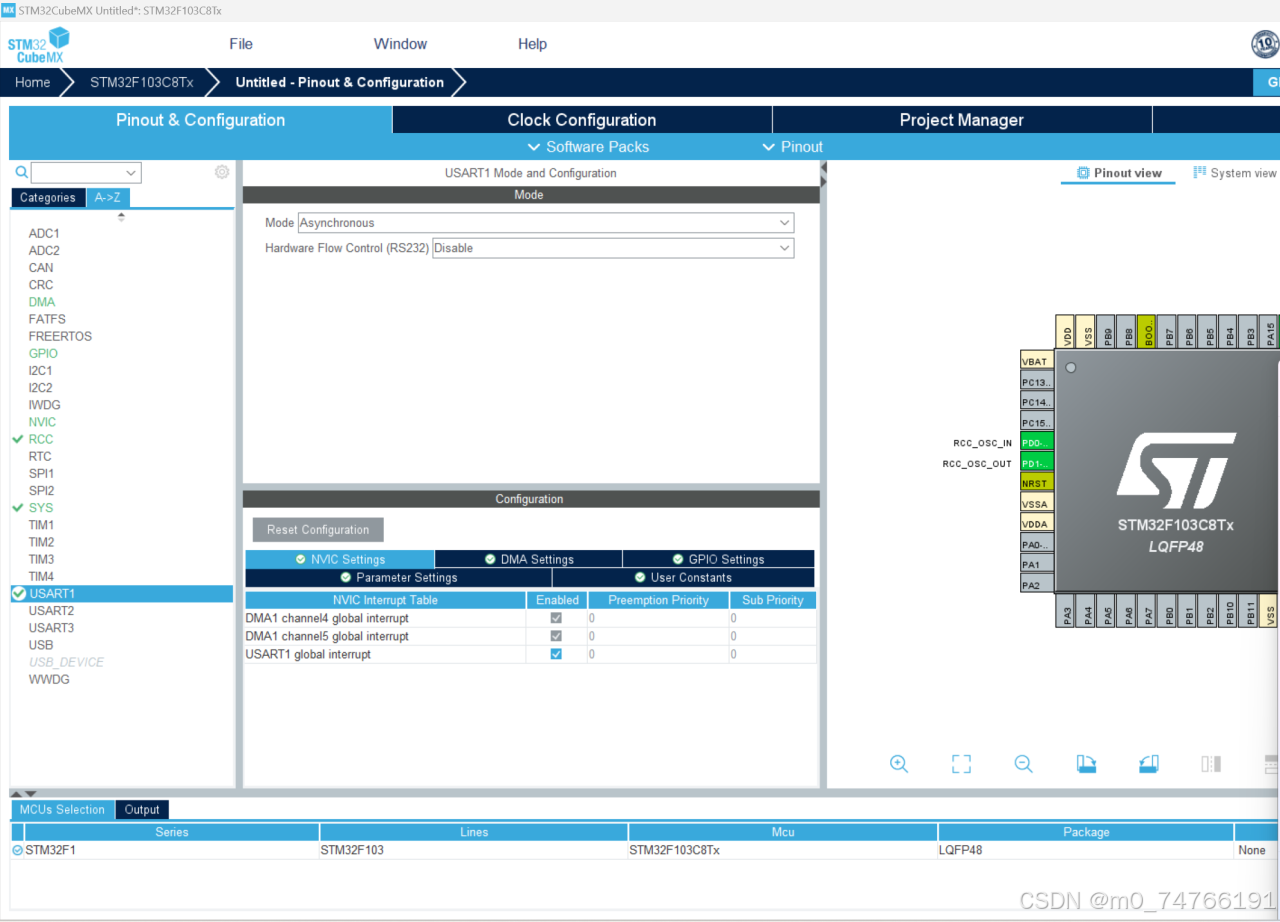Fit chip to view with frame icon
1280x922 pixels.
(961, 764)
